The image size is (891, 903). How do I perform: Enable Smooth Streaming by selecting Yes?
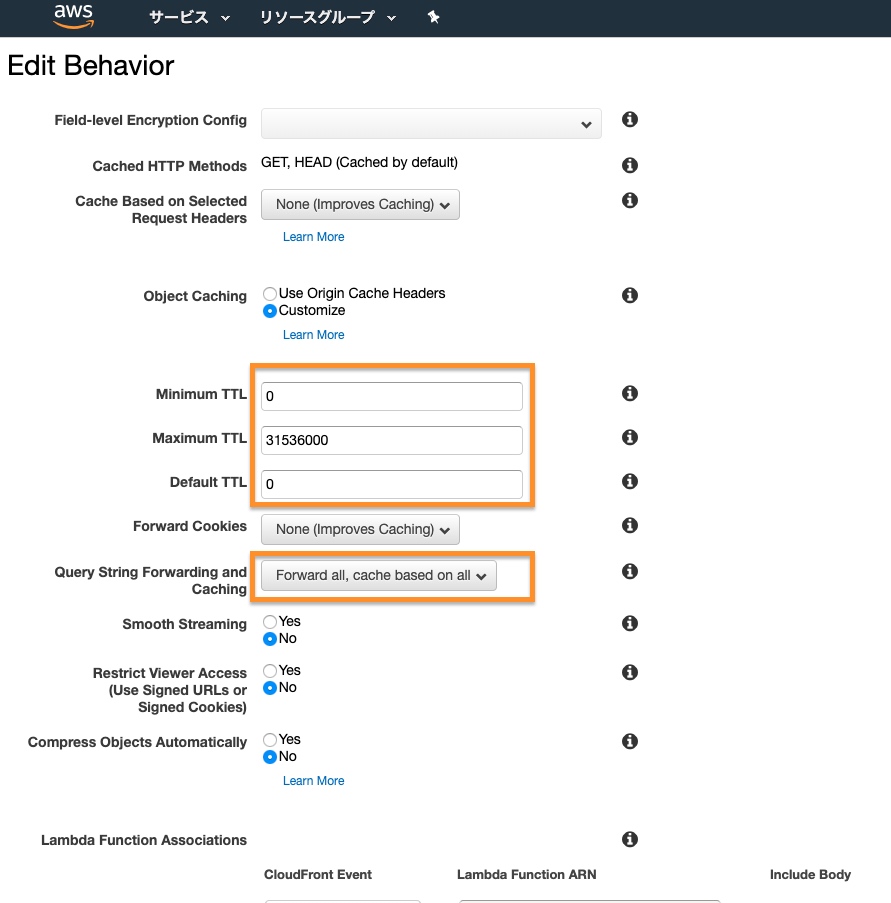(x=270, y=622)
